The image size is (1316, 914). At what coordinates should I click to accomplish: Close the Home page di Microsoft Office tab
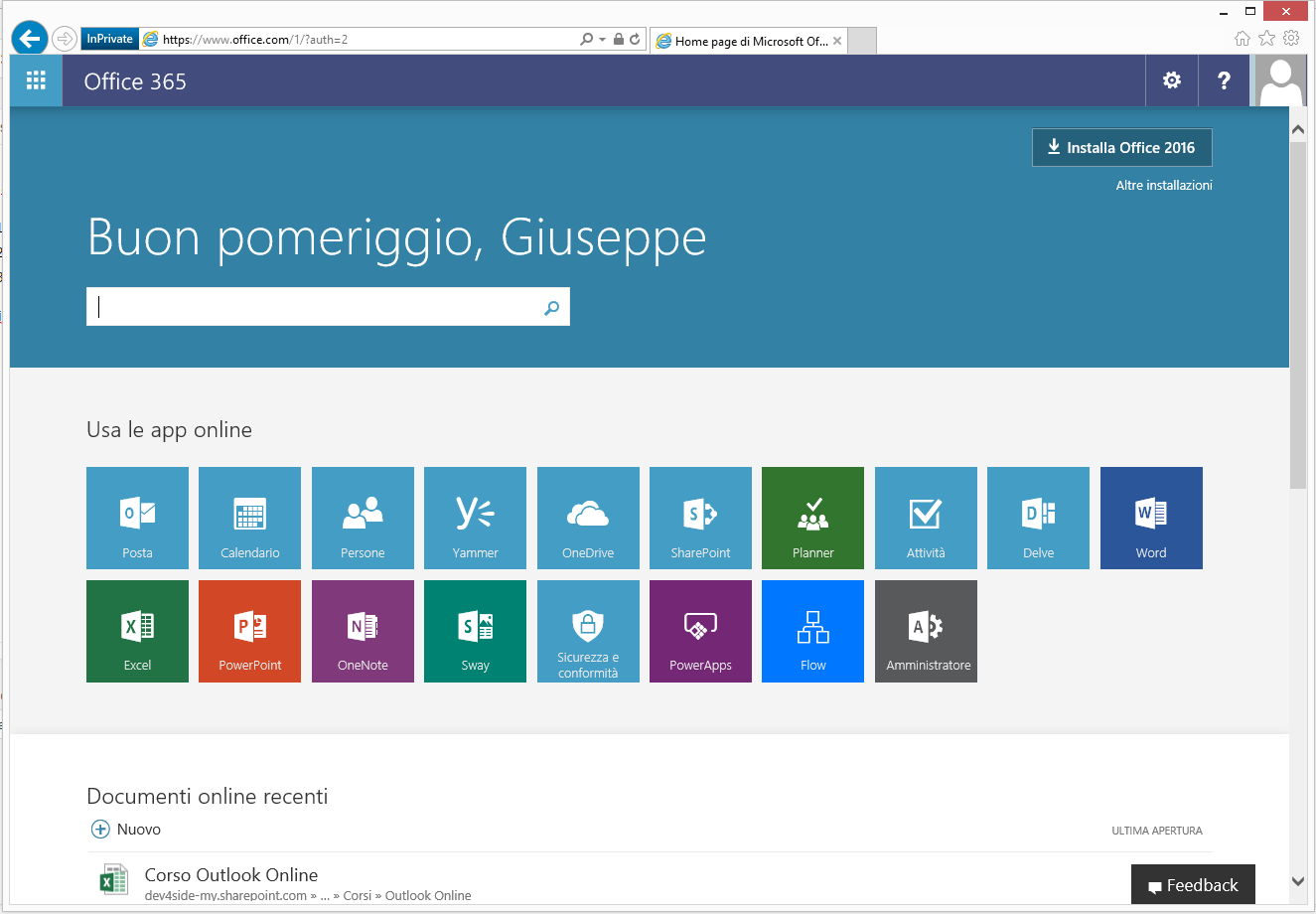click(x=837, y=41)
